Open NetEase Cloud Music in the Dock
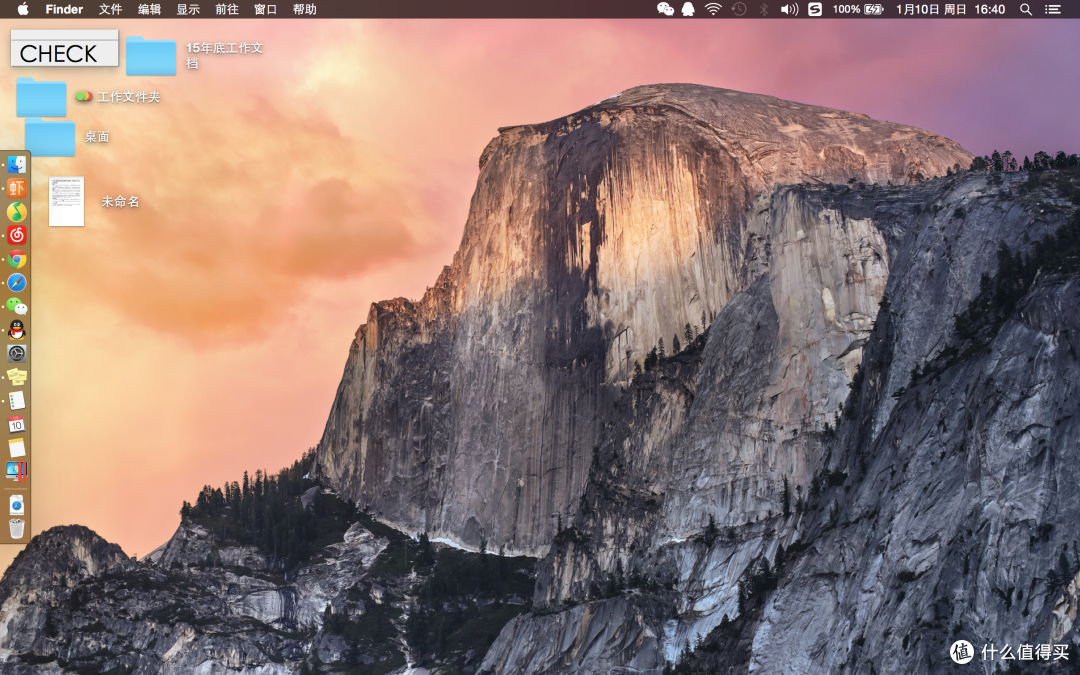Screen dimensions: 1080x675 tap(17, 235)
